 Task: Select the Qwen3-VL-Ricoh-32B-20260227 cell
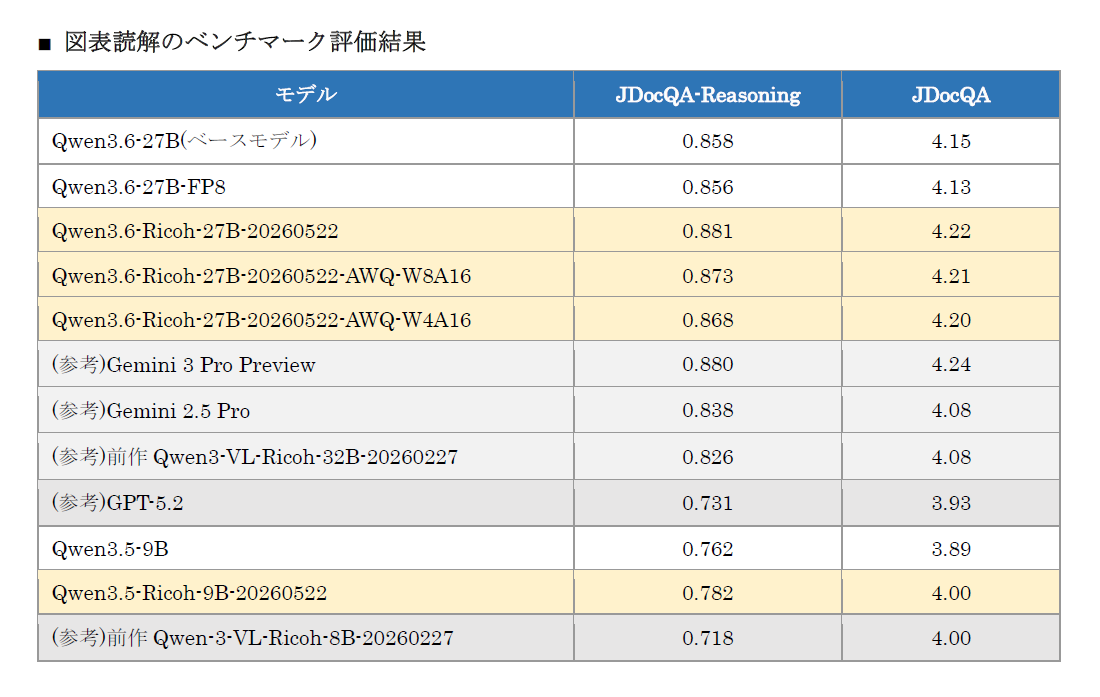click(x=306, y=456)
